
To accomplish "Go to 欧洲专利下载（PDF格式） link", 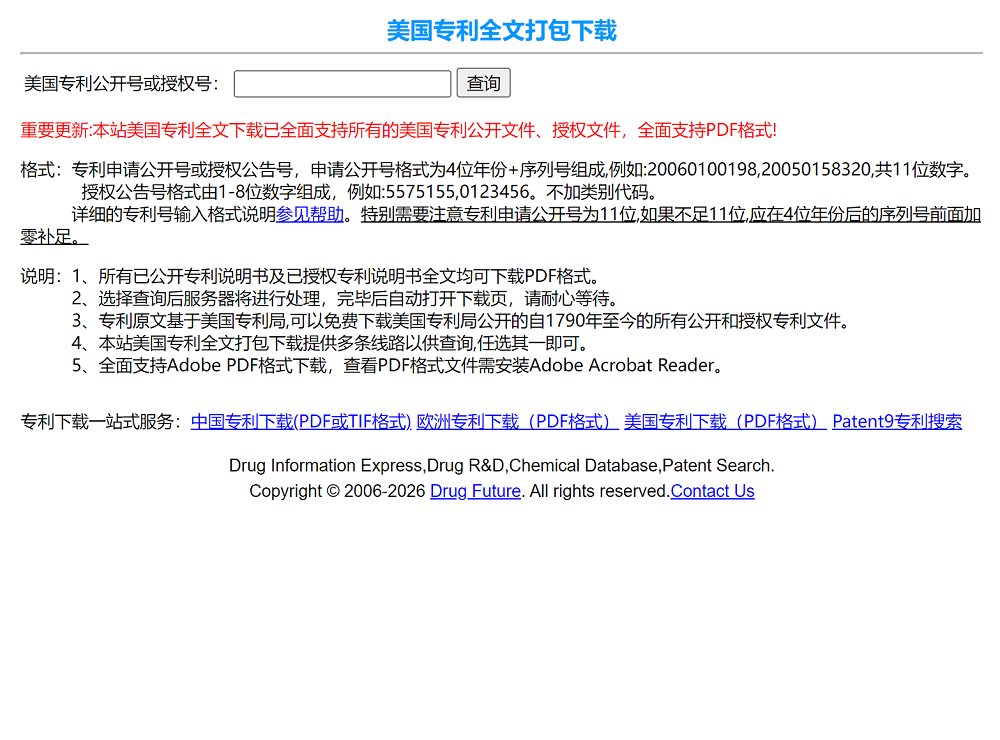I will [x=517, y=422].
